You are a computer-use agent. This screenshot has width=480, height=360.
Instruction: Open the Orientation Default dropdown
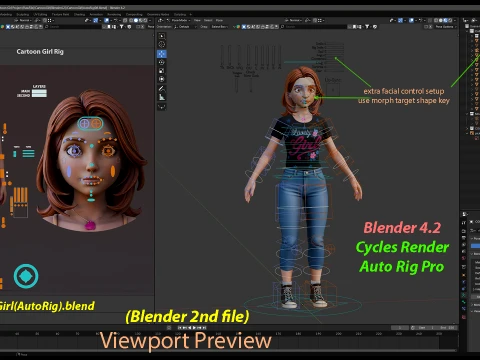185,27
